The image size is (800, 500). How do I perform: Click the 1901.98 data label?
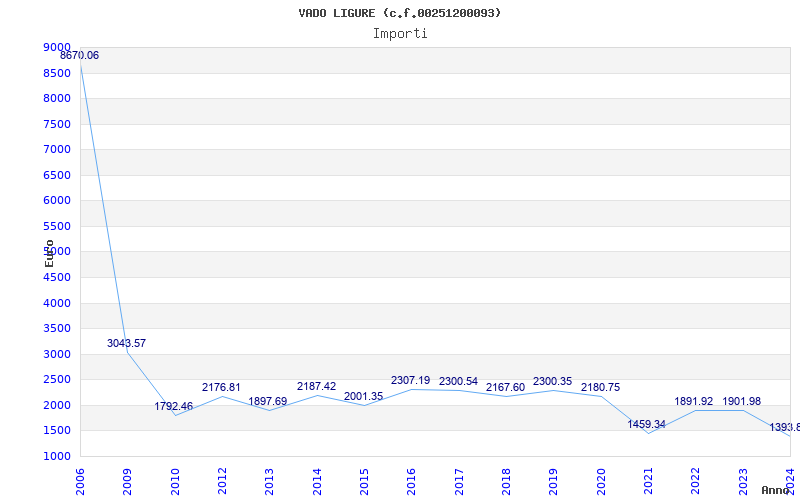tap(742, 402)
